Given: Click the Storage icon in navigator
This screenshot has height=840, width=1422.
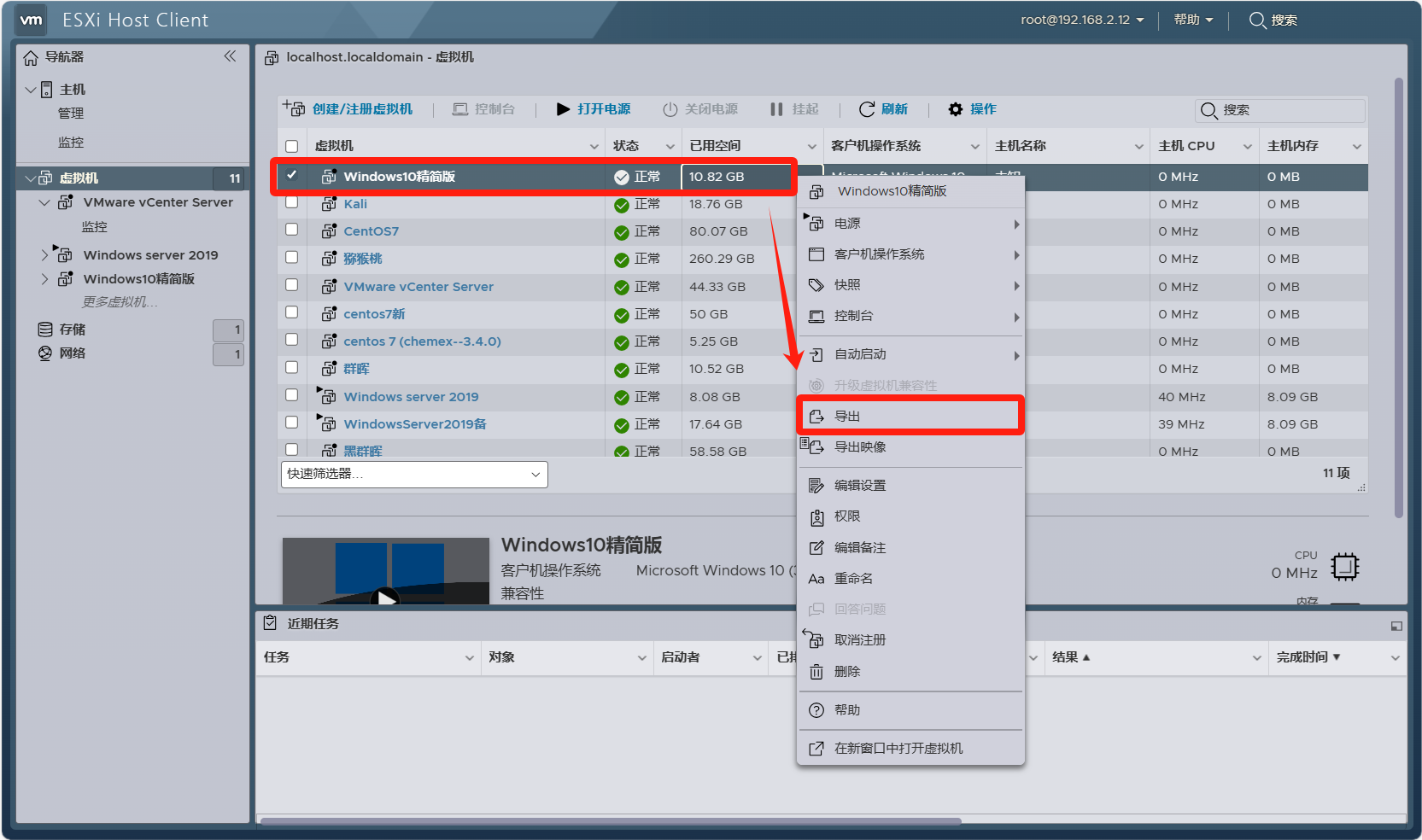Looking at the screenshot, I should pos(45,330).
